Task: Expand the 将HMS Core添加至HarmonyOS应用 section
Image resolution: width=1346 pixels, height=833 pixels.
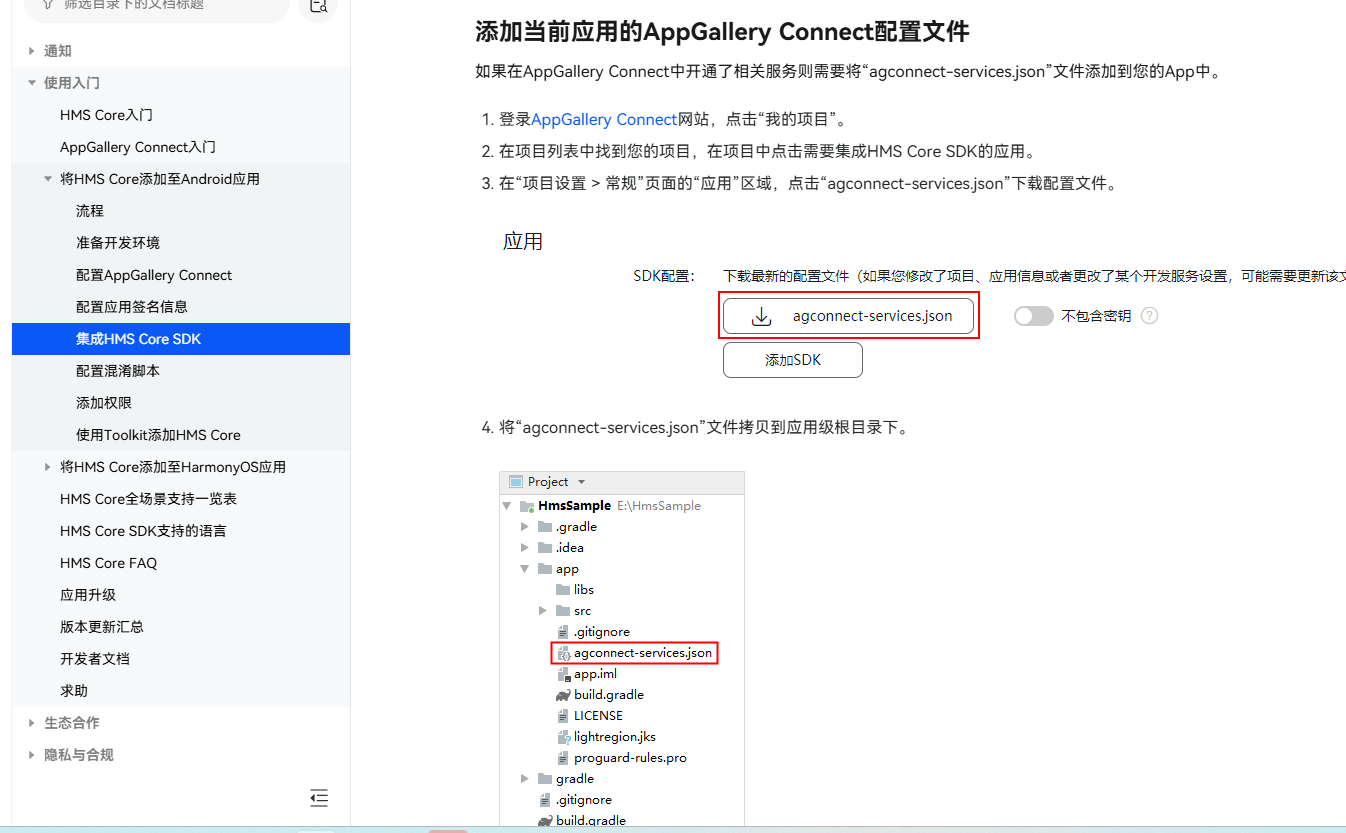Action: (x=48, y=467)
